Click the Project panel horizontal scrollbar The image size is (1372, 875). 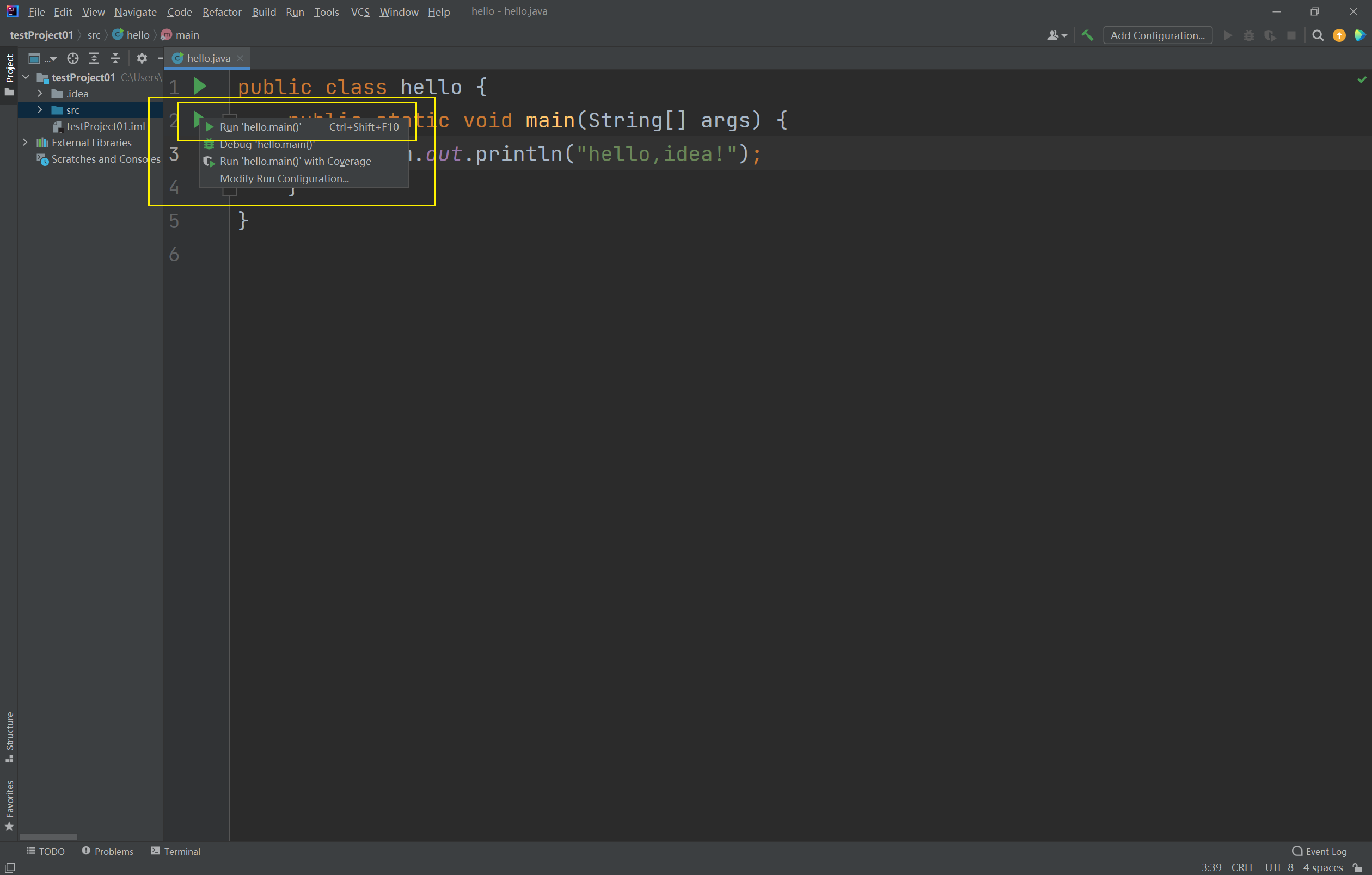click(48, 836)
